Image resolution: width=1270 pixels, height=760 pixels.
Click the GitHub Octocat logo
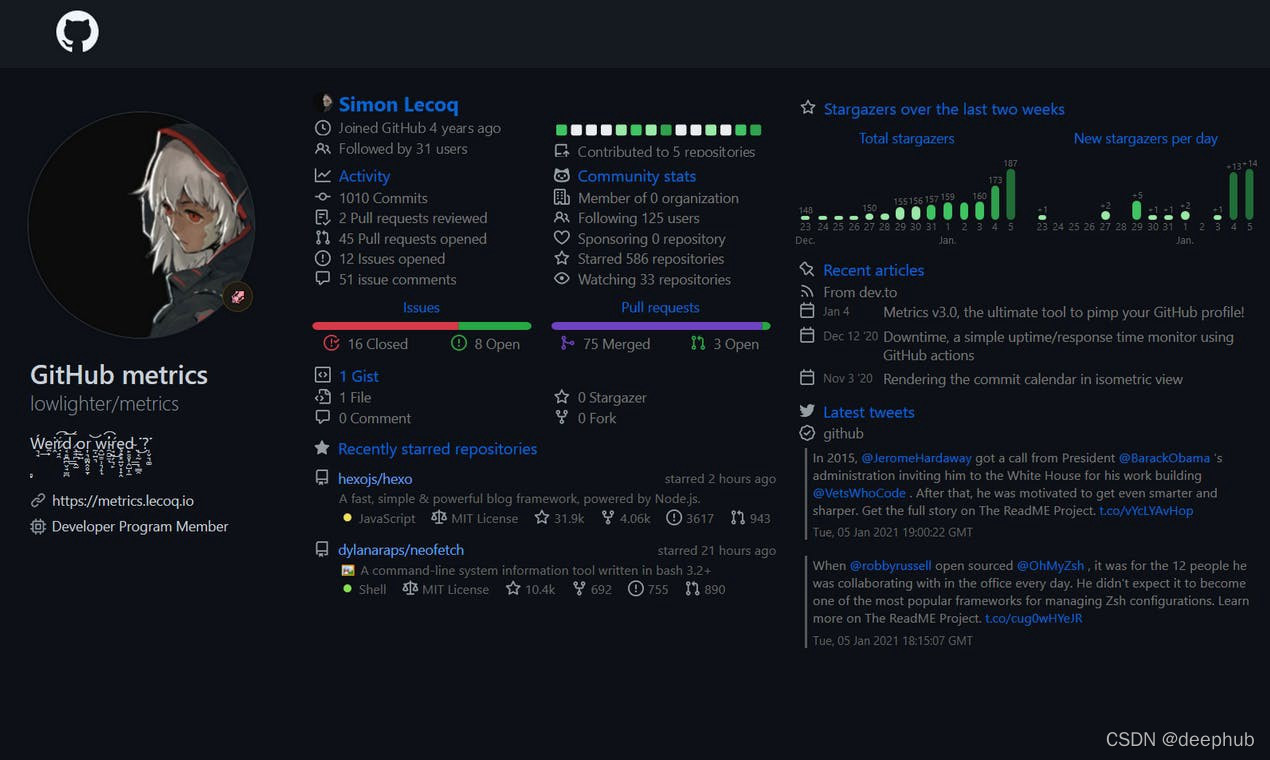(x=77, y=32)
